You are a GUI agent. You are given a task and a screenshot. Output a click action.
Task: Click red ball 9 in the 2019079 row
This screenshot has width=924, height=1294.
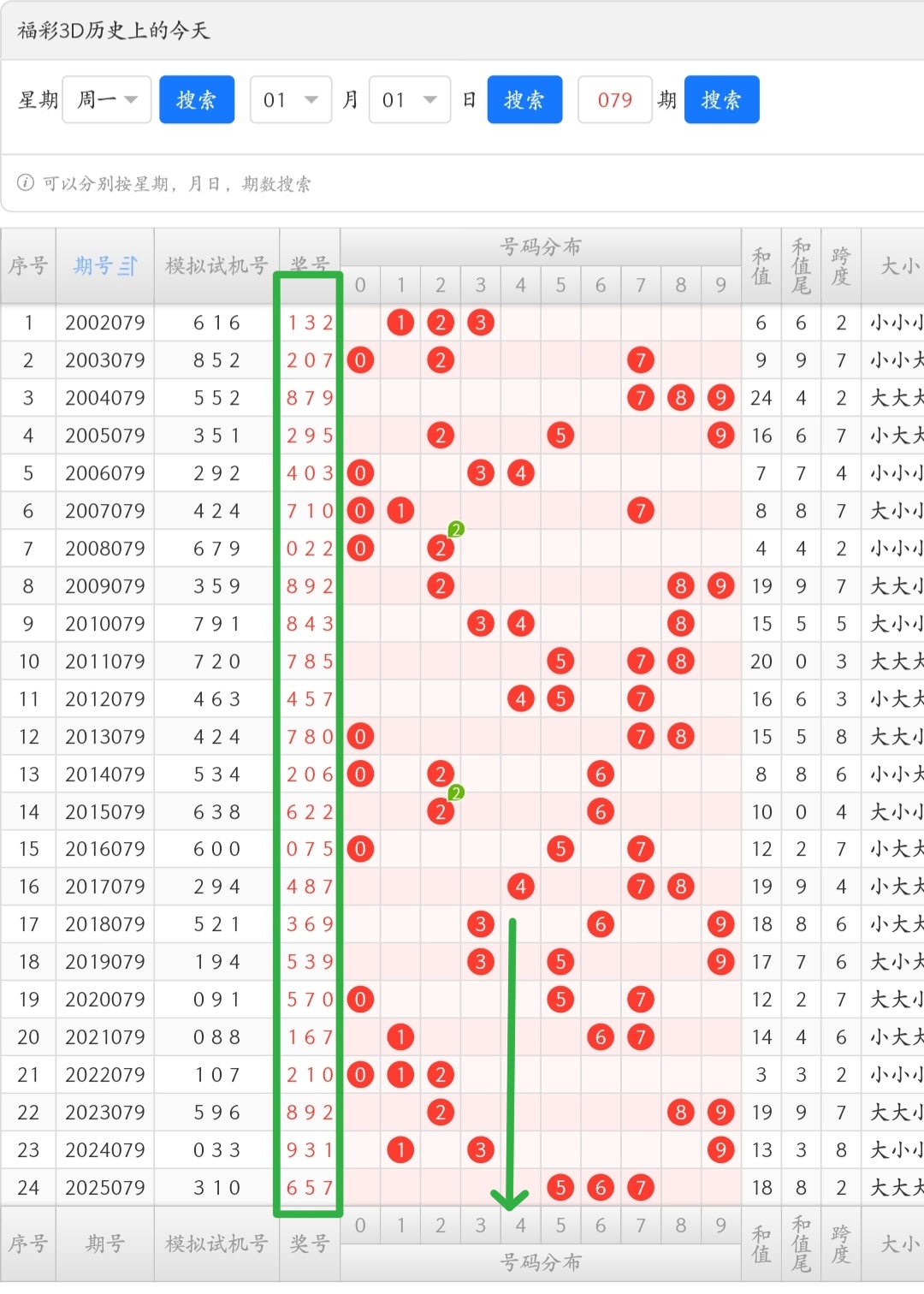click(x=721, y=962)
